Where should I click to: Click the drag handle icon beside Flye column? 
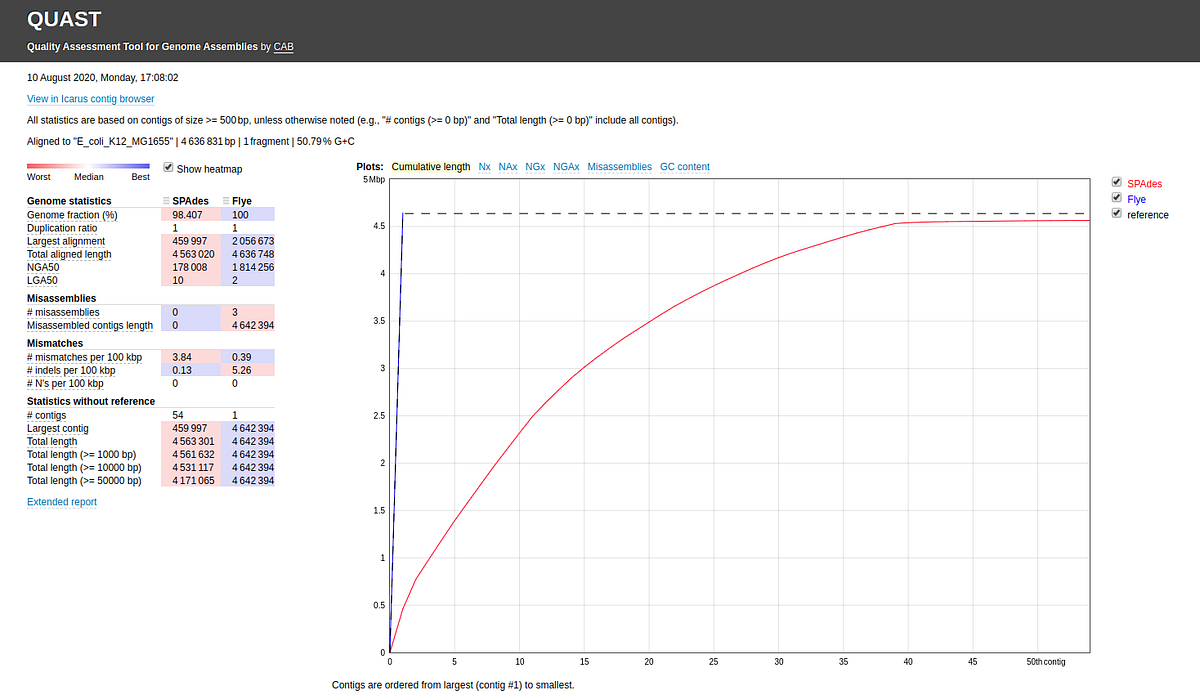point(225,201)
